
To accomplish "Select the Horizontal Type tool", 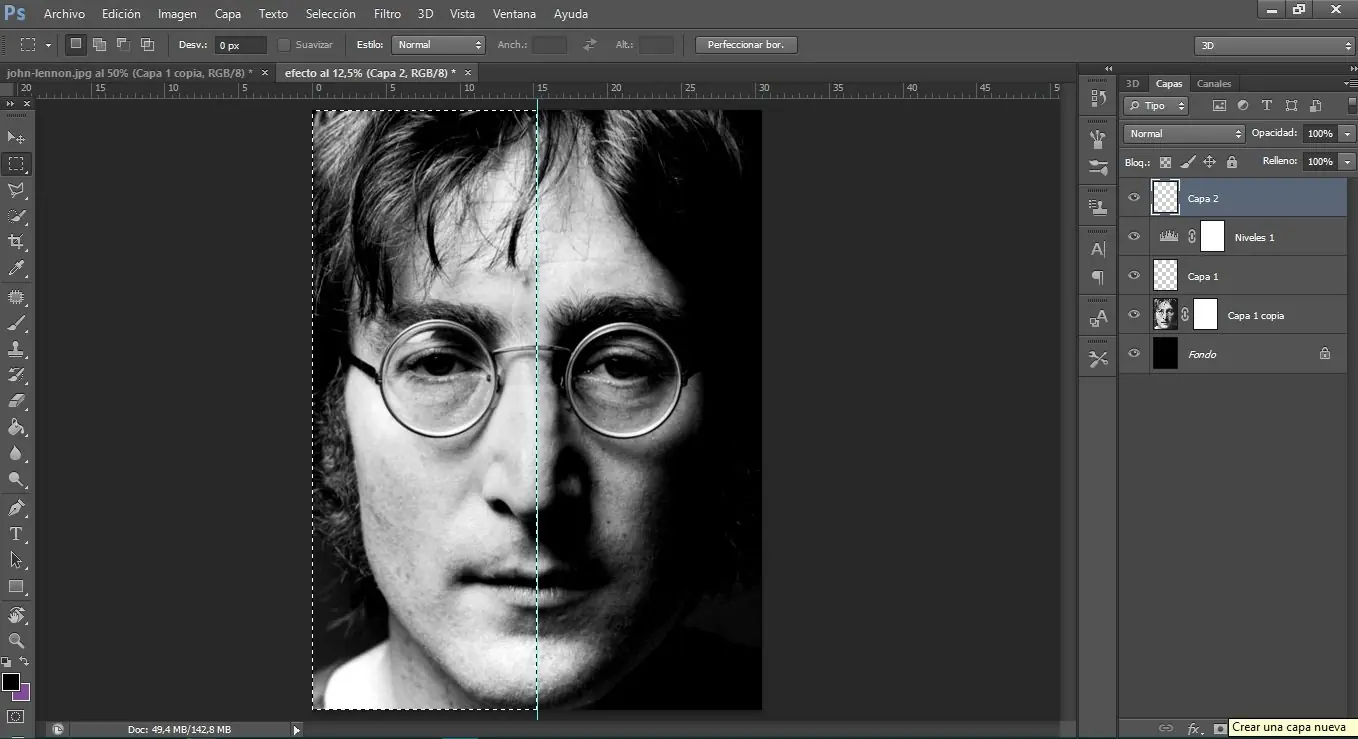I will click(x=16, y=533).
